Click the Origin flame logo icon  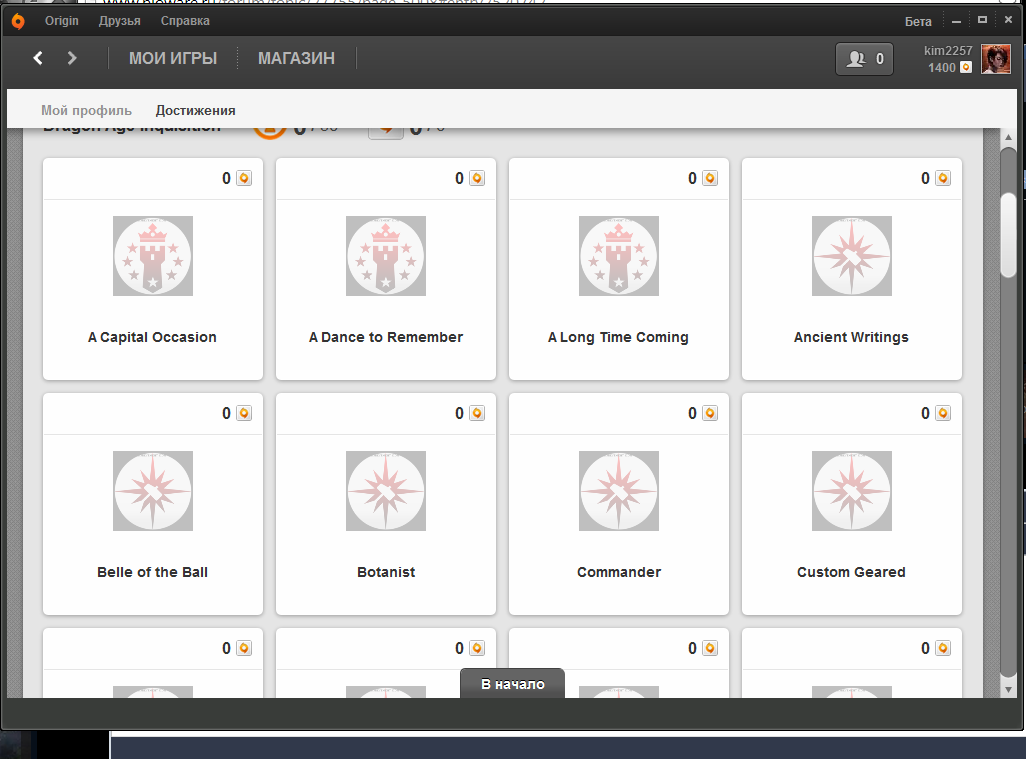coord(18,22)
